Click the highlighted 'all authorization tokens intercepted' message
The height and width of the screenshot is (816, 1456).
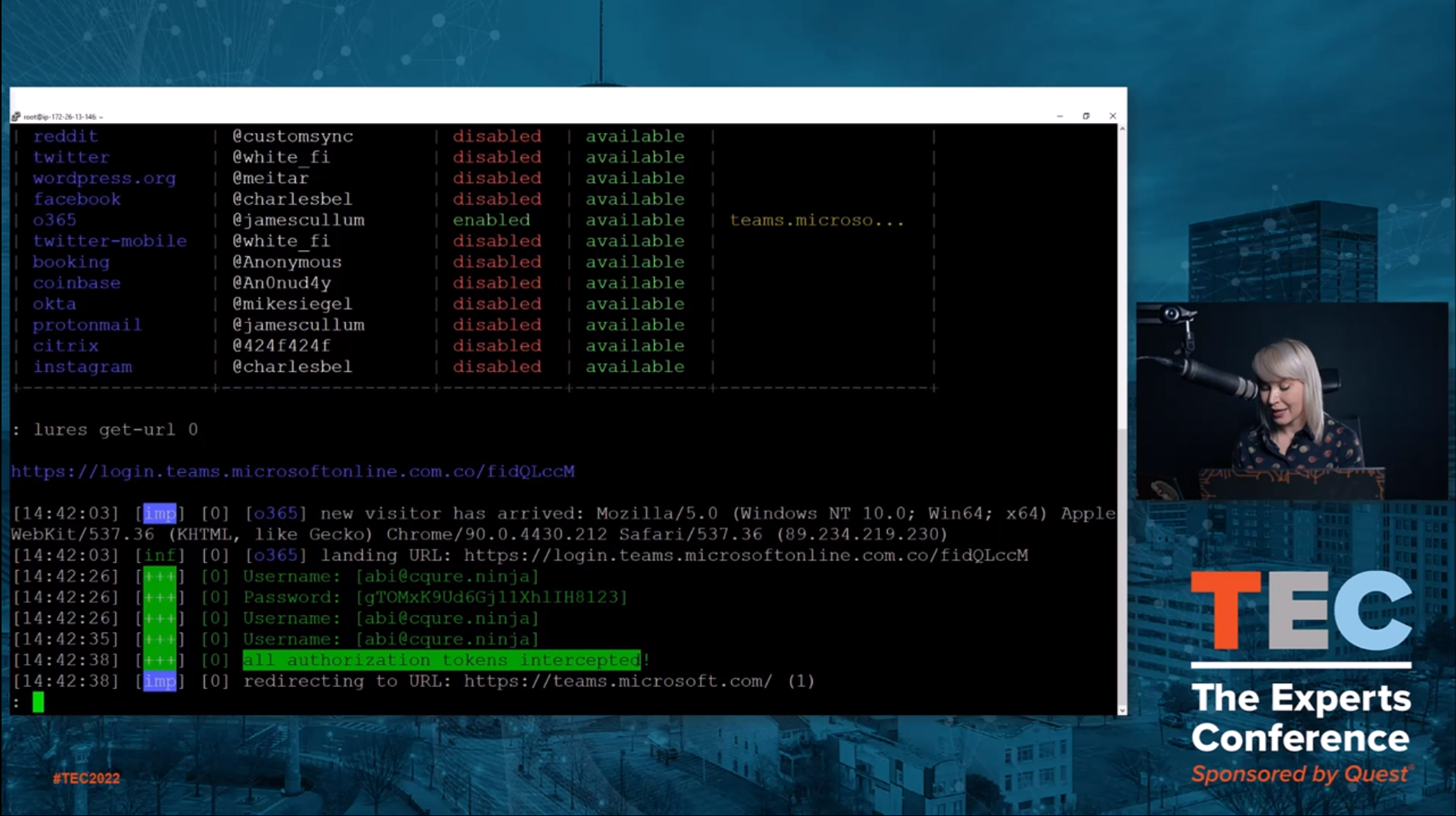pos(442,660)
